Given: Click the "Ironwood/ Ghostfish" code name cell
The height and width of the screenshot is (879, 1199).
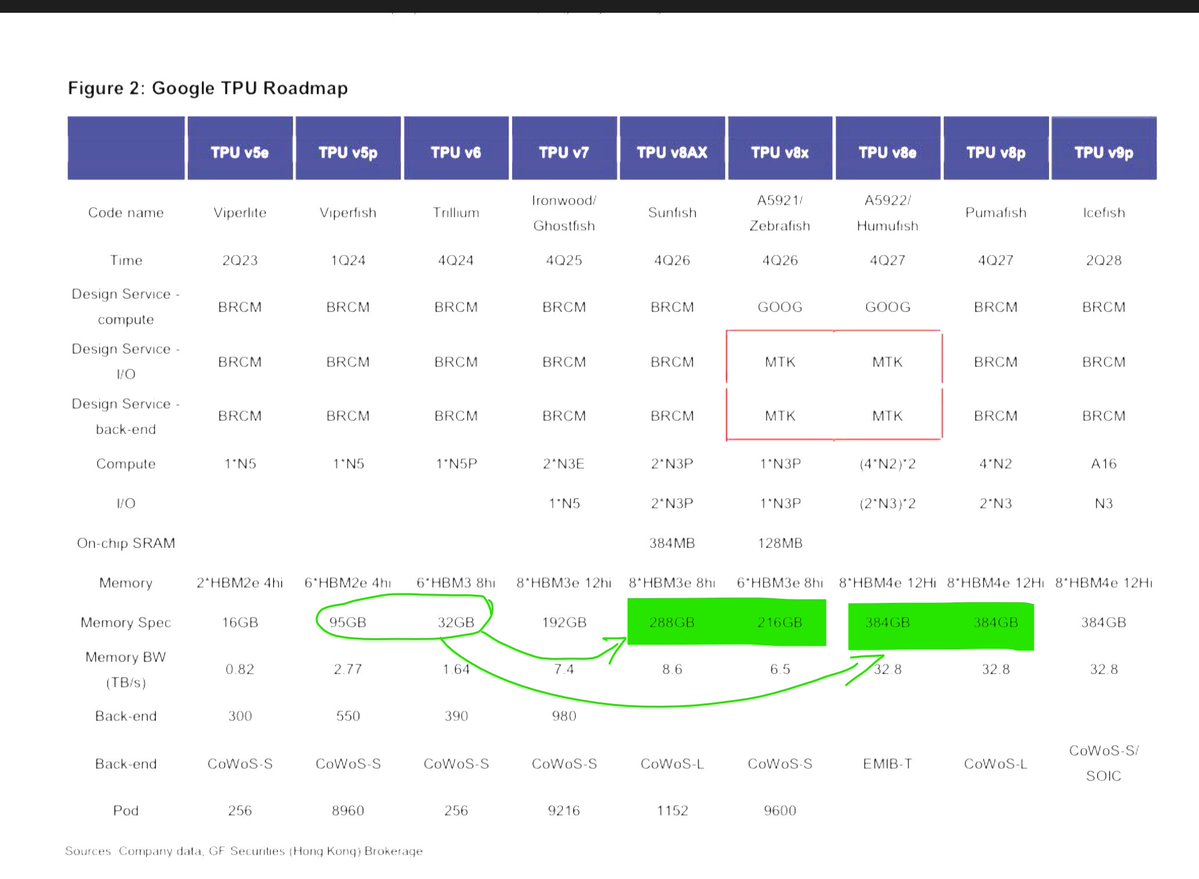Looking at the screenshot, I should pyautogui.click(x=564, y=212).
